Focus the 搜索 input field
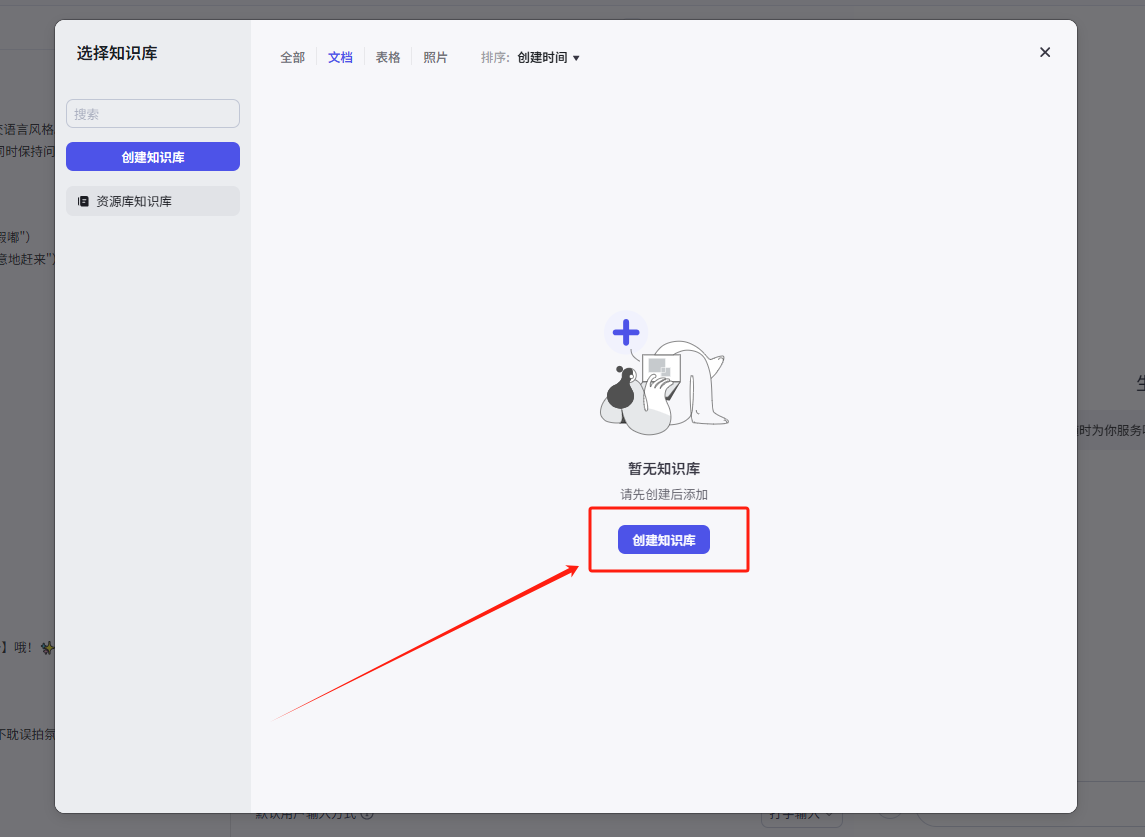 click(153, 114)
